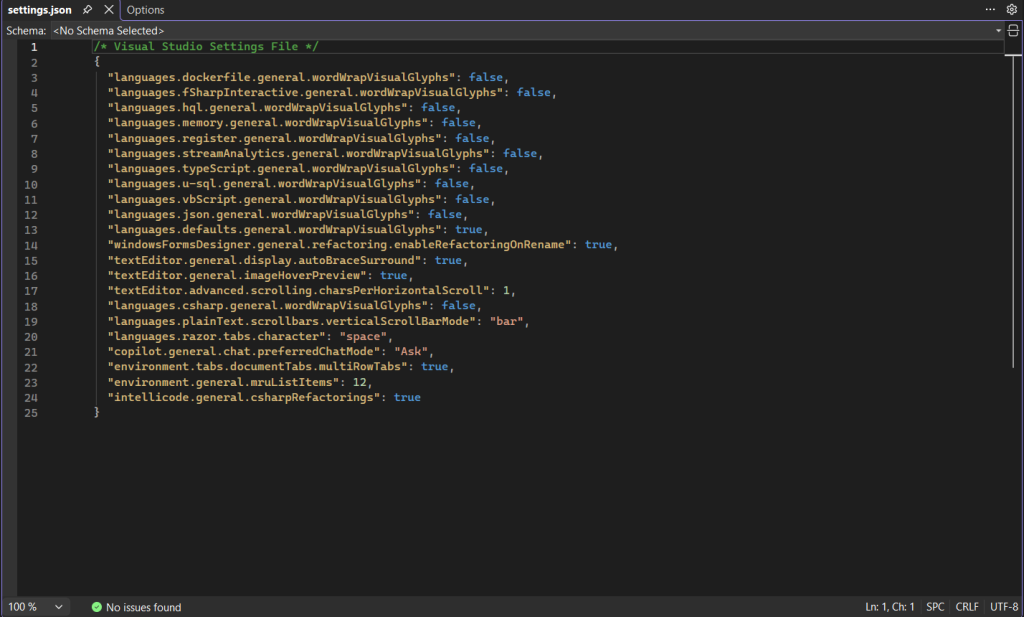Click the charsPerHorizontalScroll value 1
Screen dimensions: 1024x617
[x=506, y=290]
